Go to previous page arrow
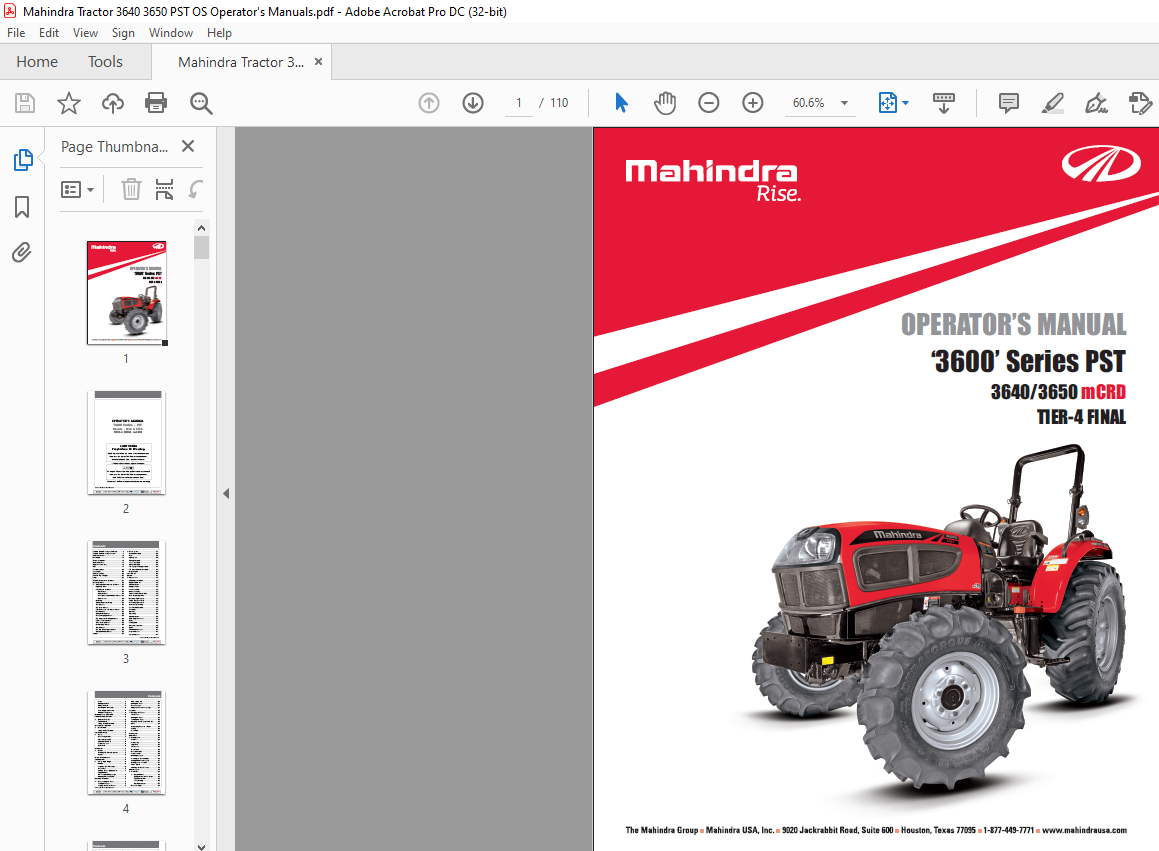 click(x=429, y=103)
